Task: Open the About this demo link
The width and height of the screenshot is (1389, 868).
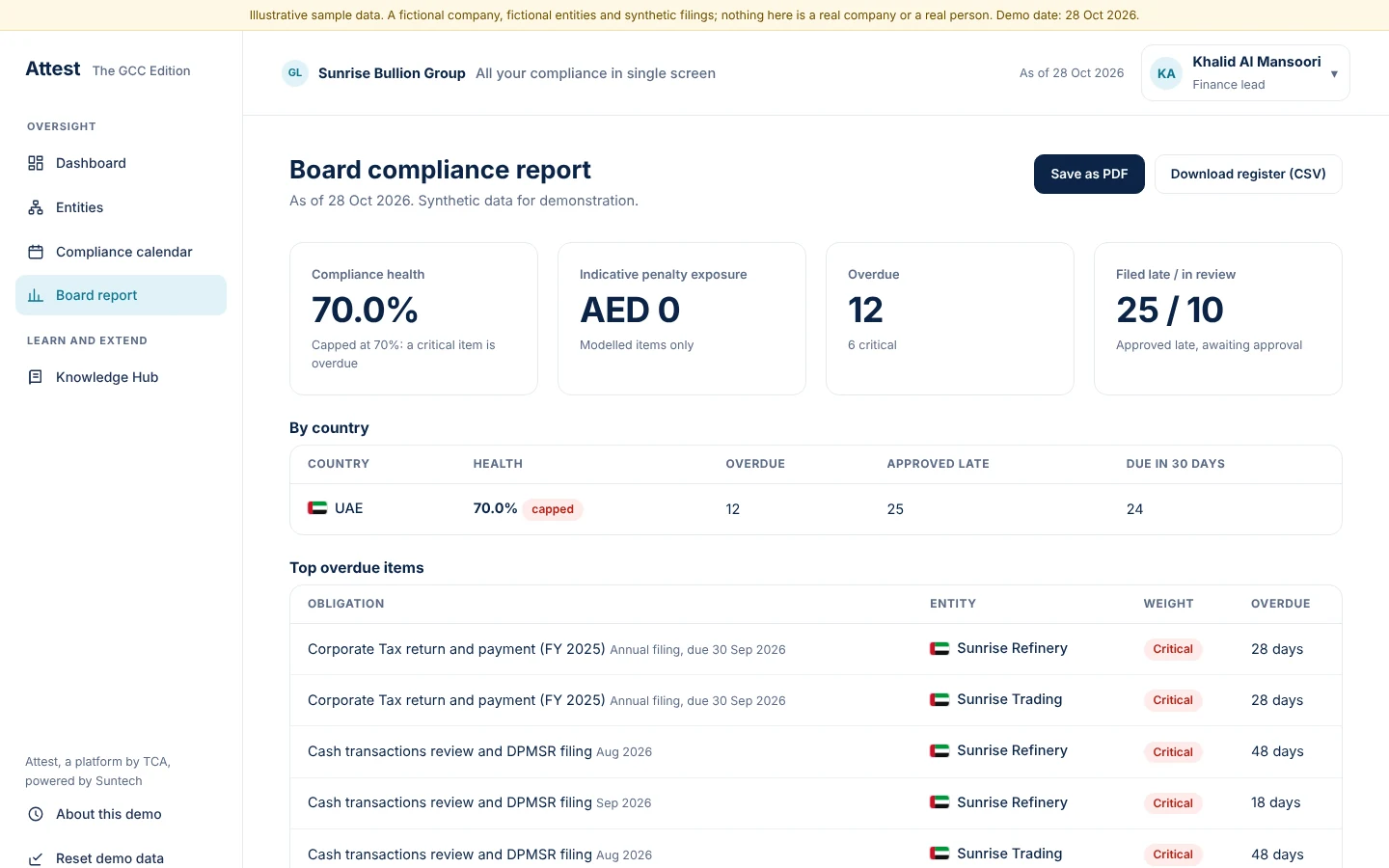Action: click(x=121, y=814)
